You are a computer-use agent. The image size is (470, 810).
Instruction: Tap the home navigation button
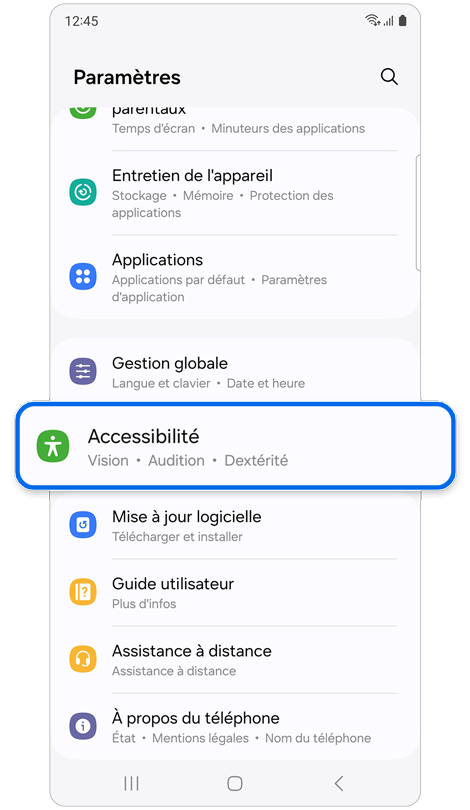point(234,783)
